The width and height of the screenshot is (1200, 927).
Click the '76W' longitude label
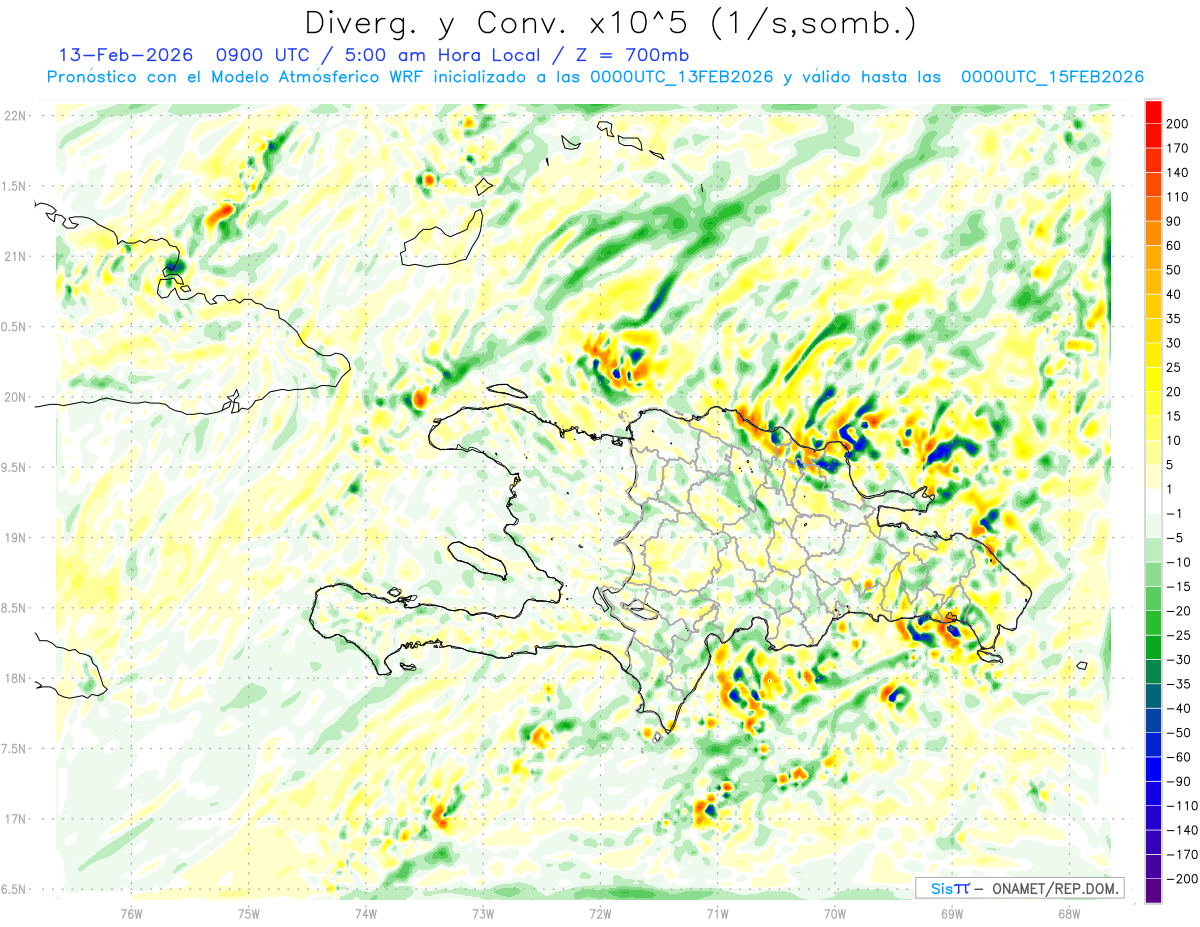(x=131, y=913)
